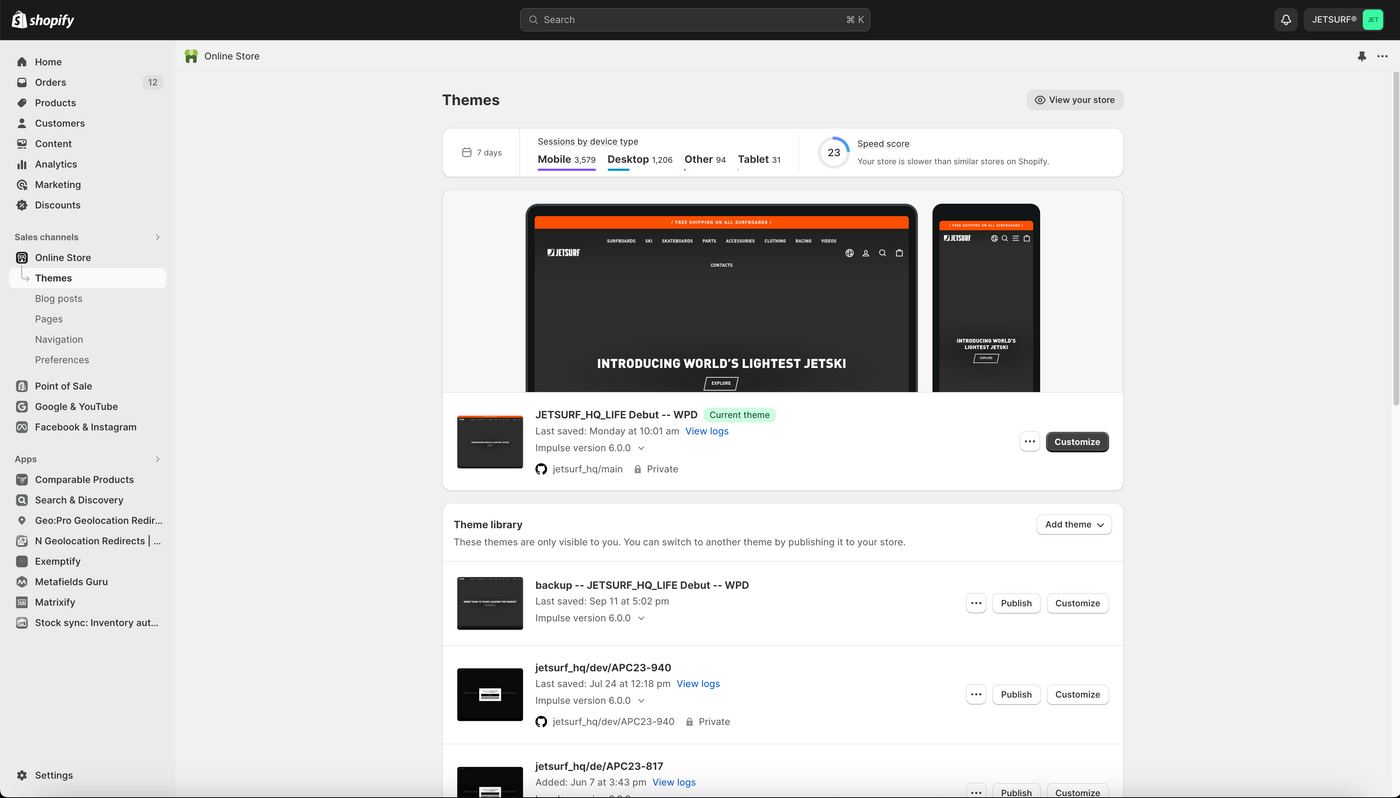This screenshot has width=1400, height=798.
Task: Select the Other sessions tab
Action: pyautogui.click(x=705, y=160)
